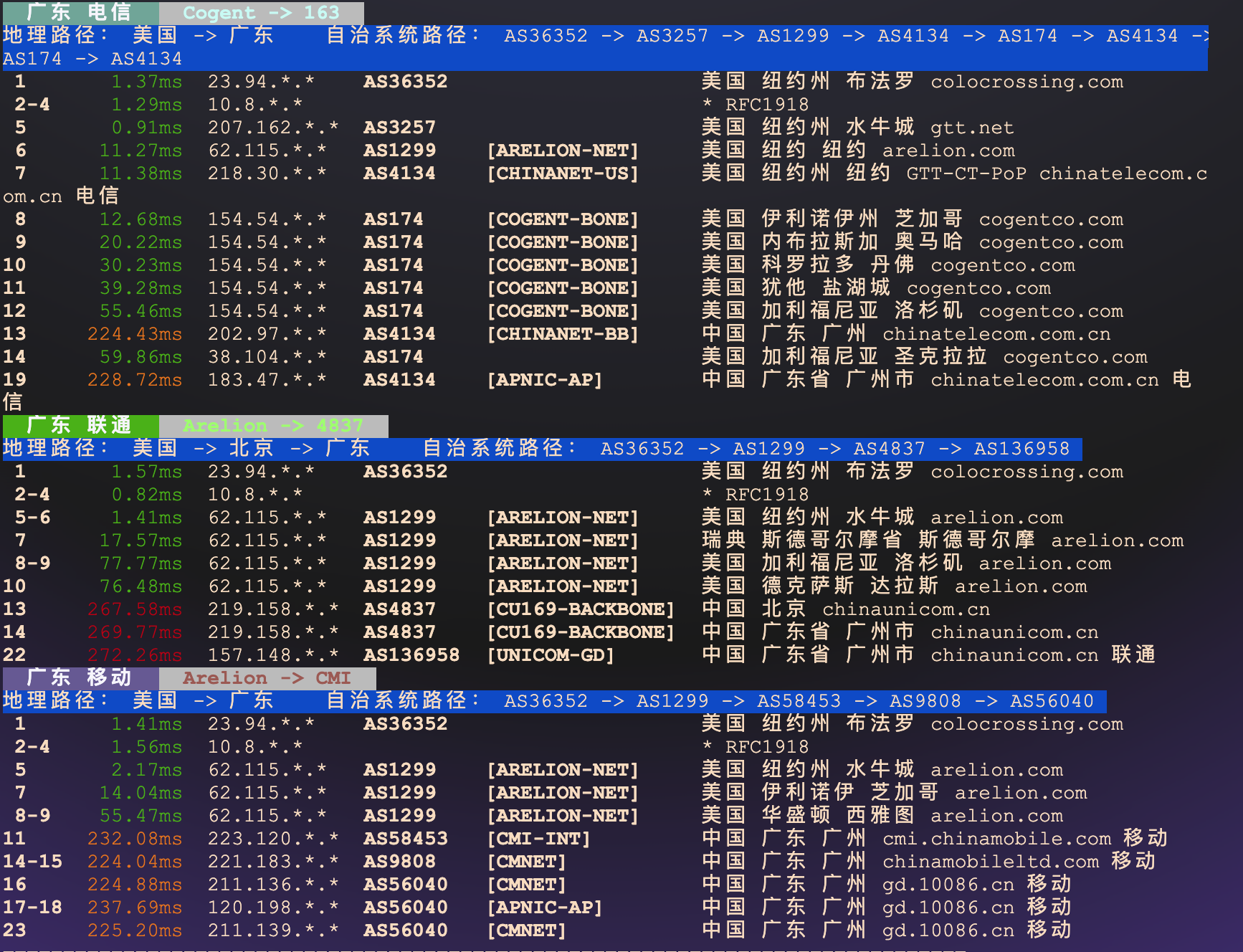Image resolution: width=1243 pixels, height=952 pixels.
Task: Select the latency value '11.27ms'
Action: tap(141, 151)
